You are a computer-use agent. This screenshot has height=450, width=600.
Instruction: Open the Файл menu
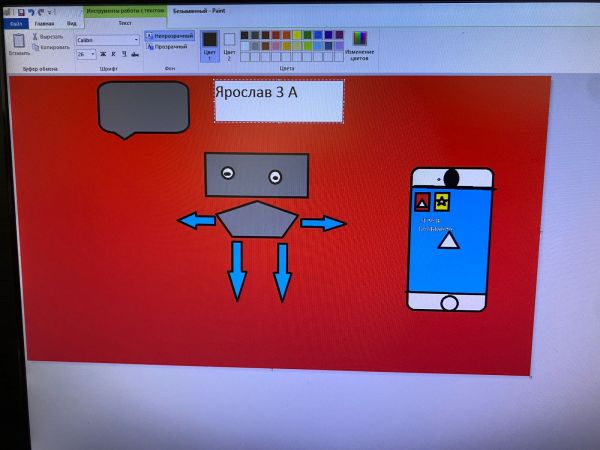[x=16, y=22]
